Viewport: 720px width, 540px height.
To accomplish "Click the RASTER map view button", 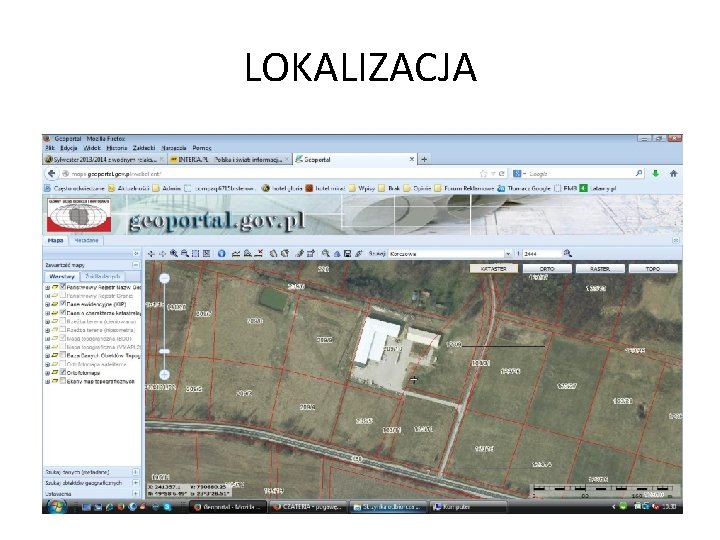I will (600, 269).
